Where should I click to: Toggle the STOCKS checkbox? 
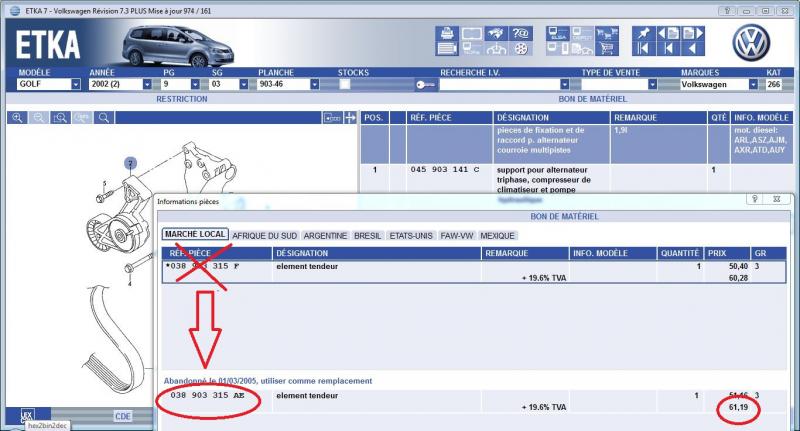coord(345,84)
